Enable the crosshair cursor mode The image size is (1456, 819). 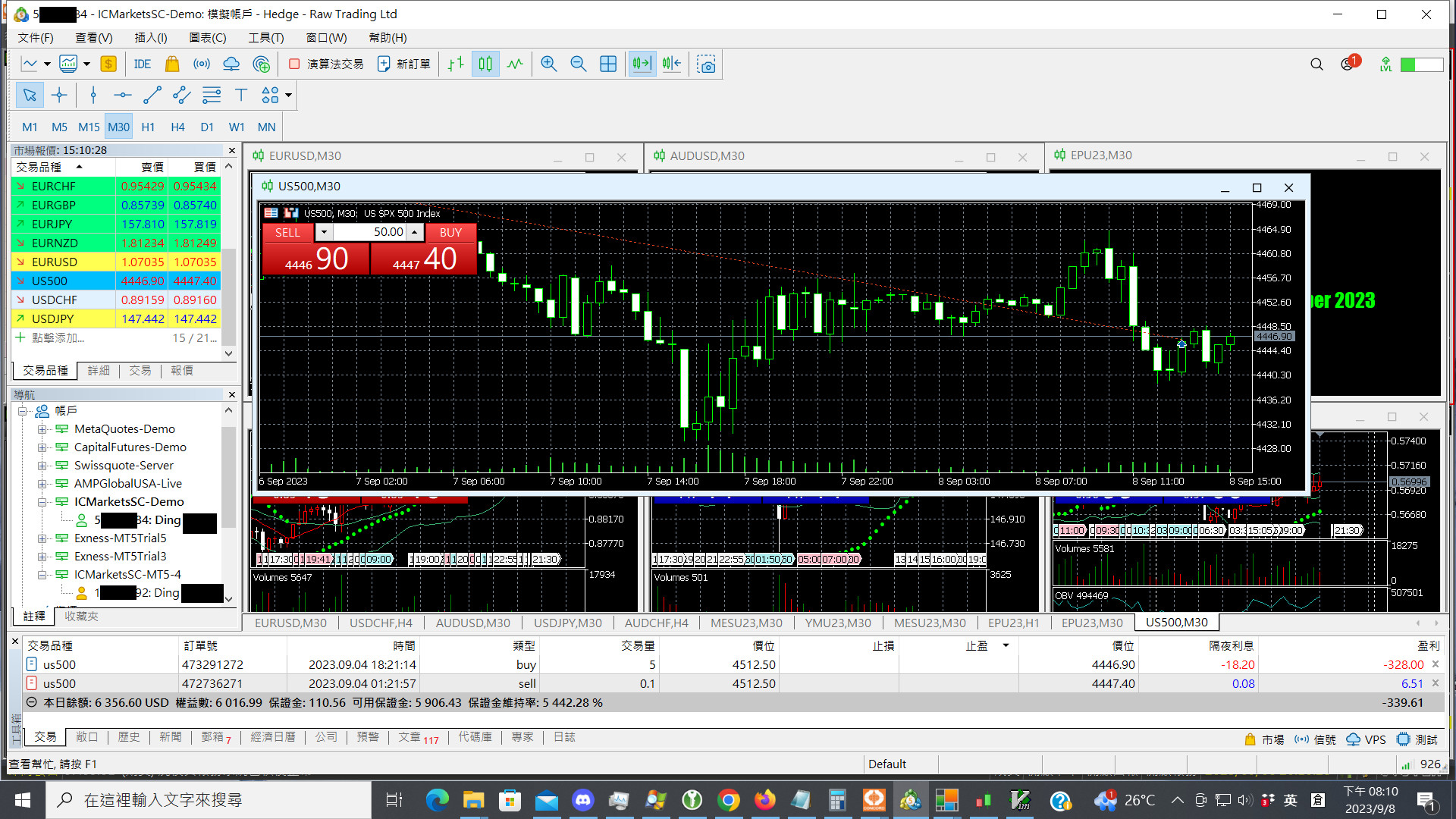coord(59,95)
